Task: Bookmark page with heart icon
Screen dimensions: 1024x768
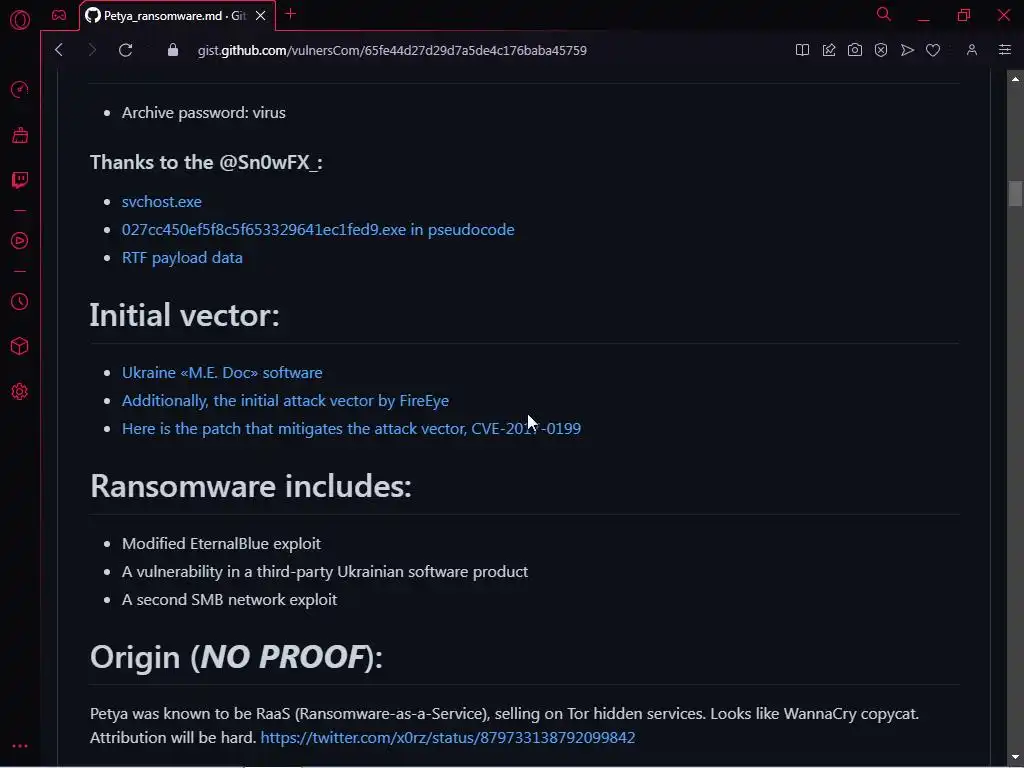Action: pos(933,50)
